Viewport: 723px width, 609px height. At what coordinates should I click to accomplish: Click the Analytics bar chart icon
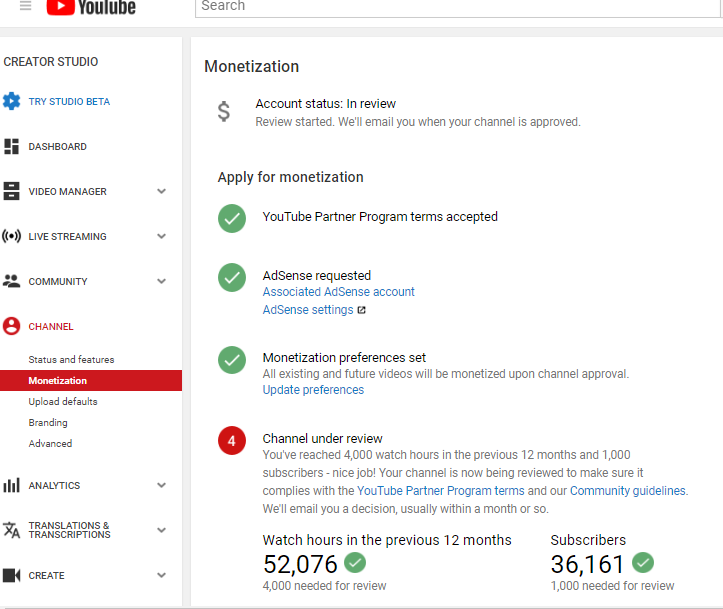tap(12, 485)
